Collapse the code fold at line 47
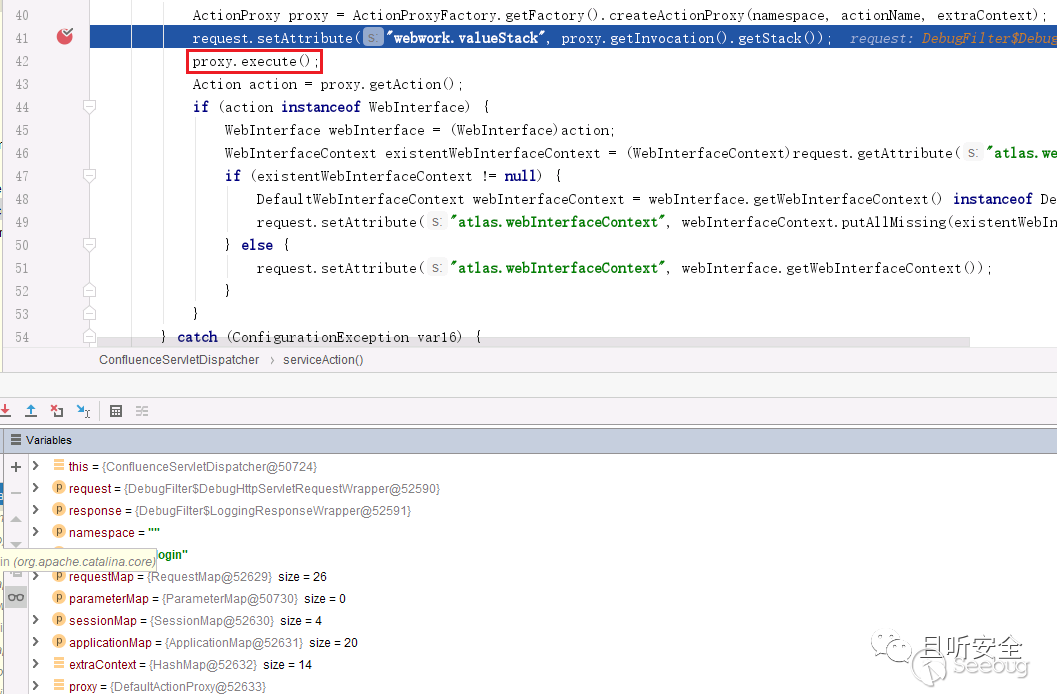This screenshot has height=694, width=1057. tap(89, 176)
